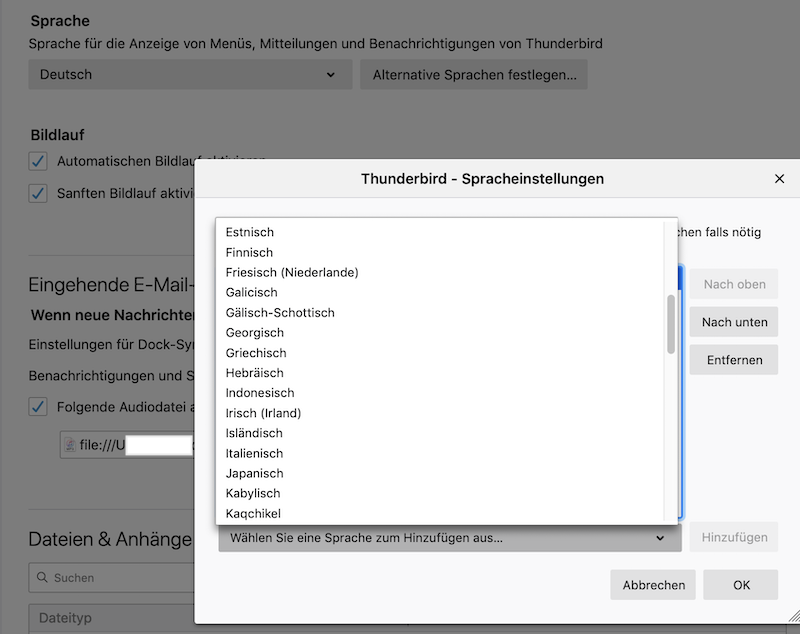Viewport: 800px width, 634px height.
Task: Cancel the dialog with Abbrechen
Action: coord(653,585)
